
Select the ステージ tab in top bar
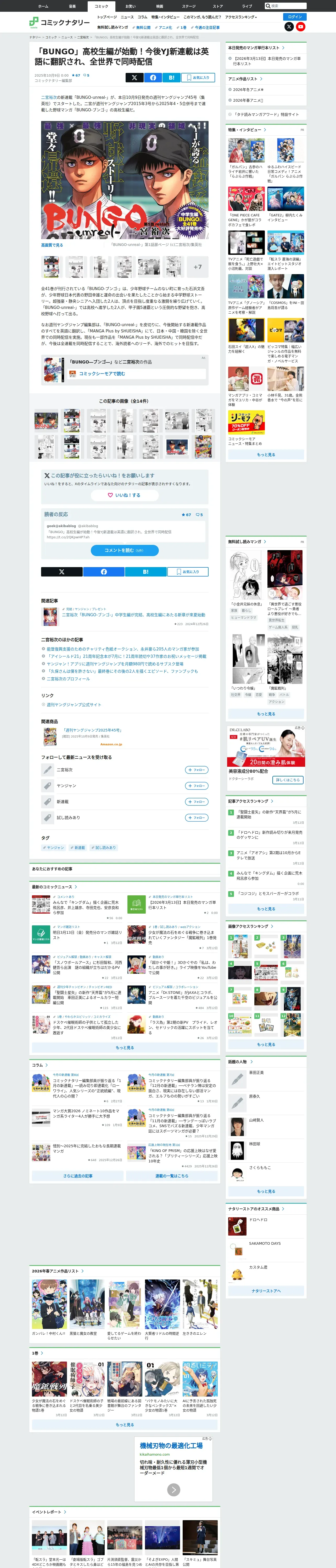point(189,6)
